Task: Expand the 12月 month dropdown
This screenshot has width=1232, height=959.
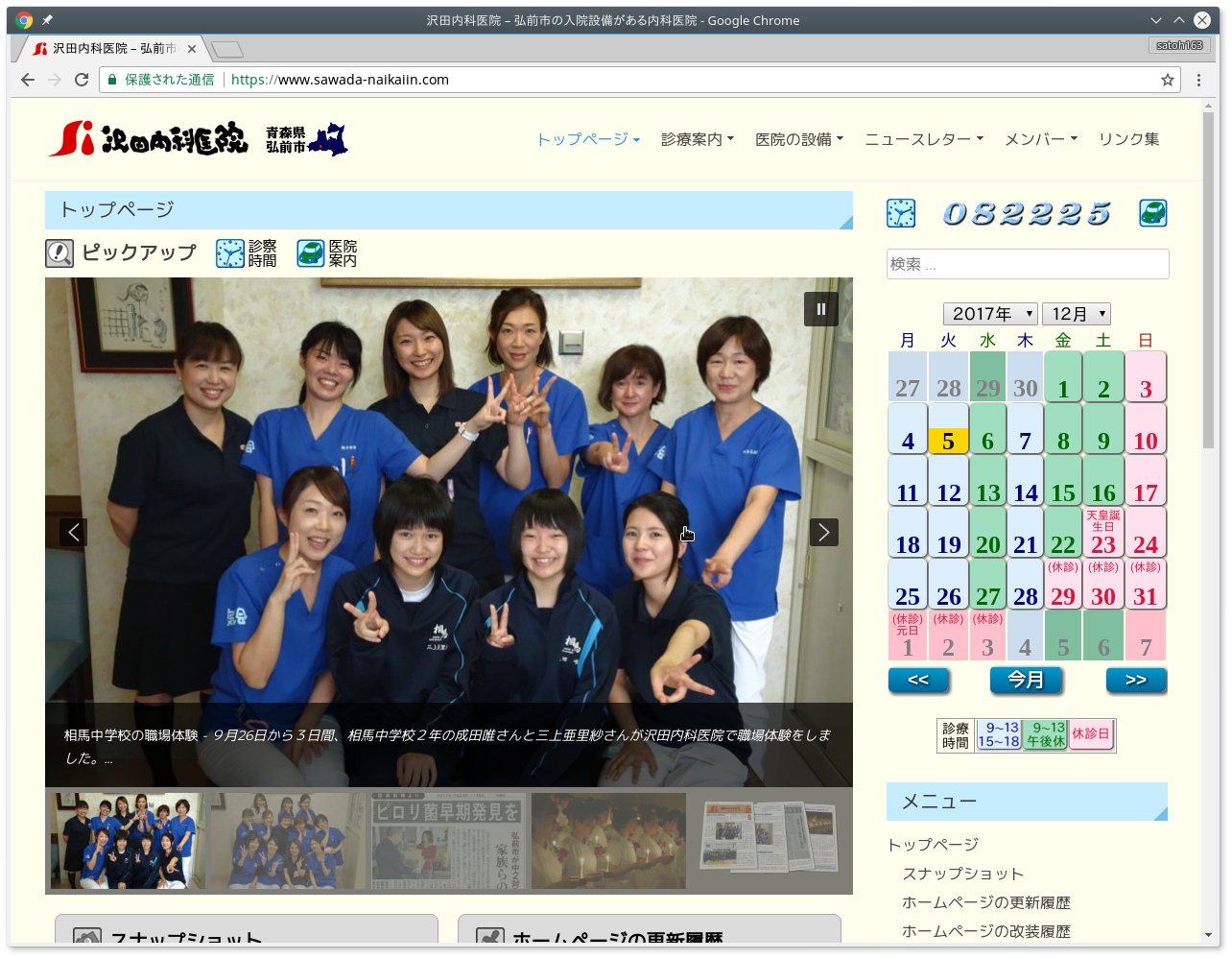Action: coord(1077,314)
